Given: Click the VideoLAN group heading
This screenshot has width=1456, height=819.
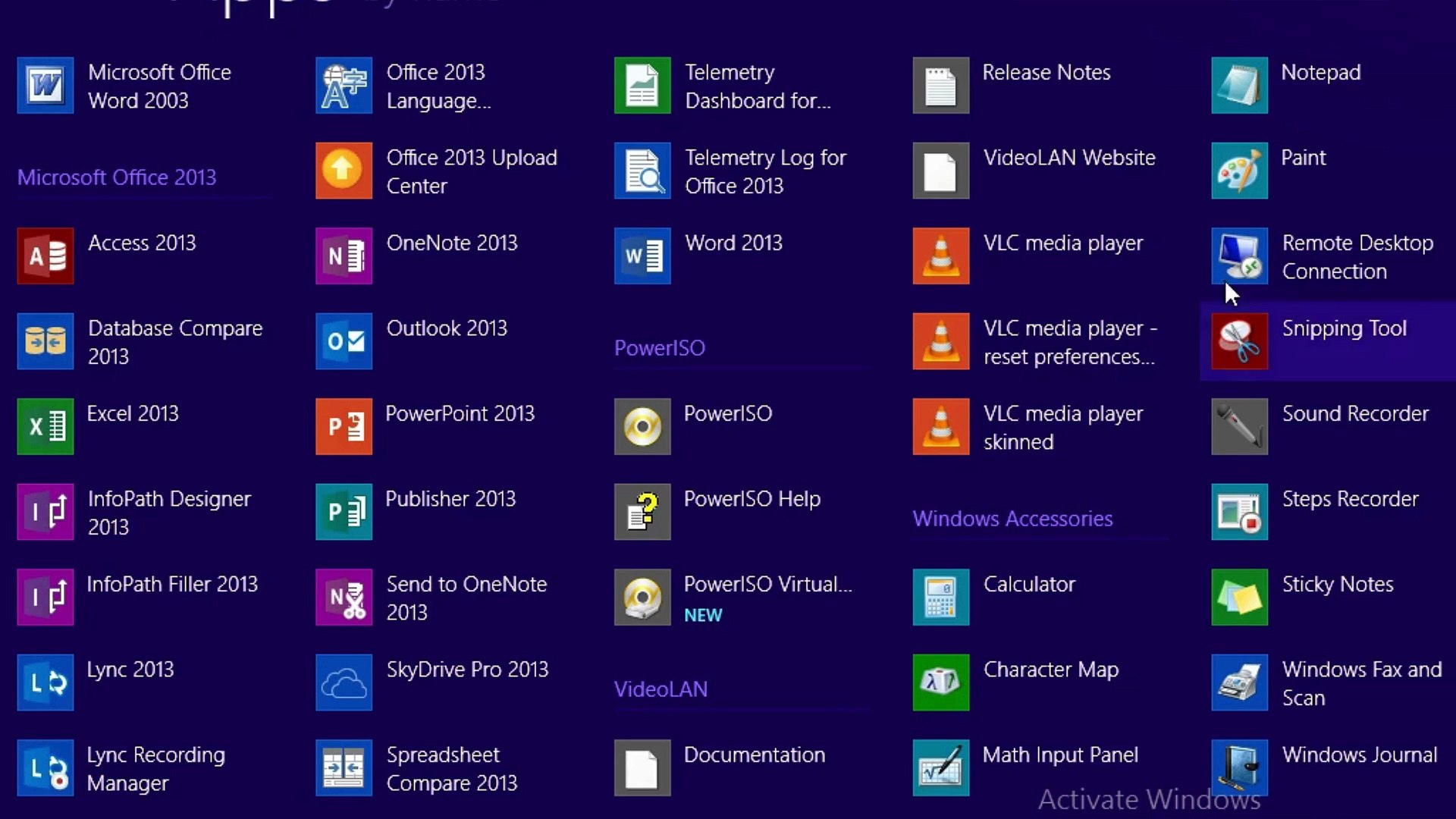Looking at the screenshot, I should (661, 689).
